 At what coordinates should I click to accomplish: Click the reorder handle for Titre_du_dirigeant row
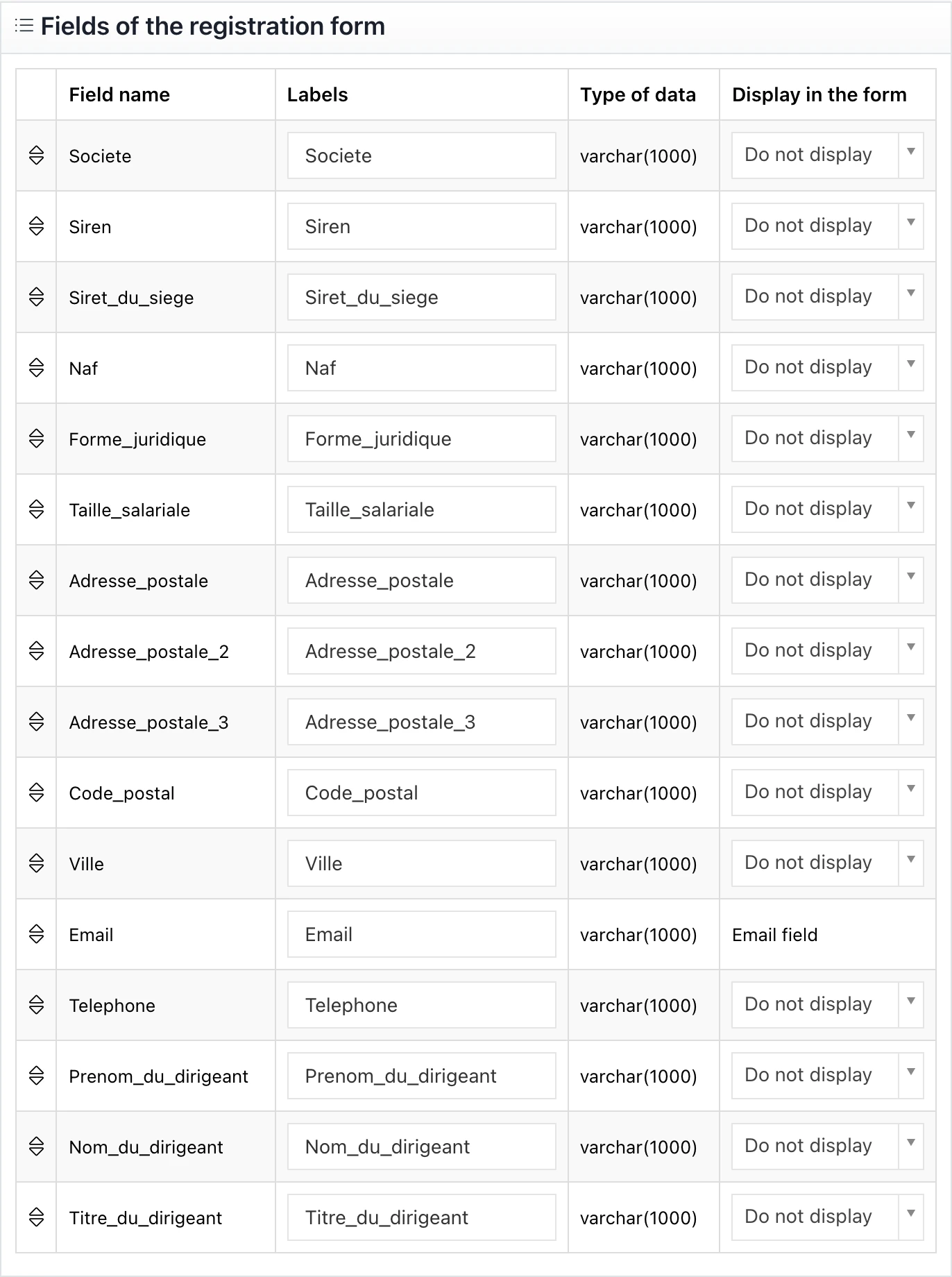point(37,1217)
